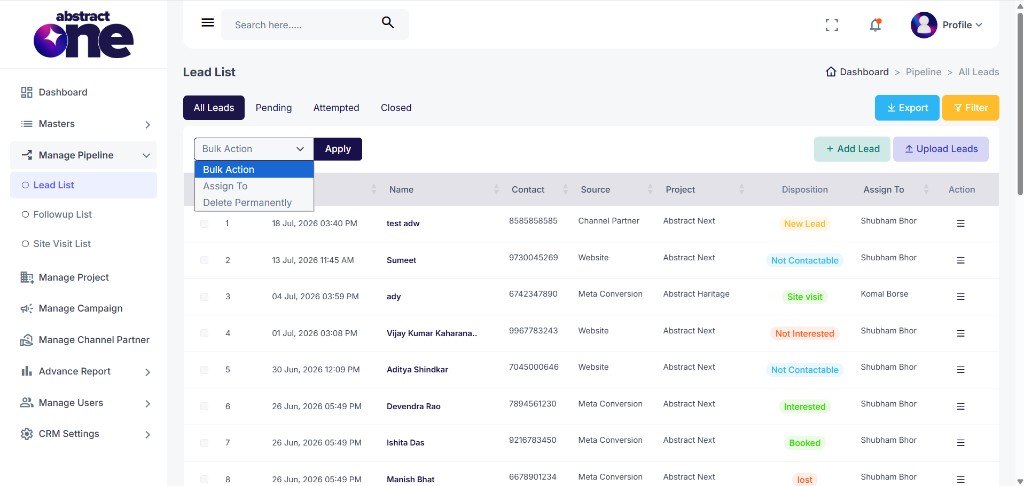Switch to the Closed tab
1024x486 pixels.
(396, 108)
